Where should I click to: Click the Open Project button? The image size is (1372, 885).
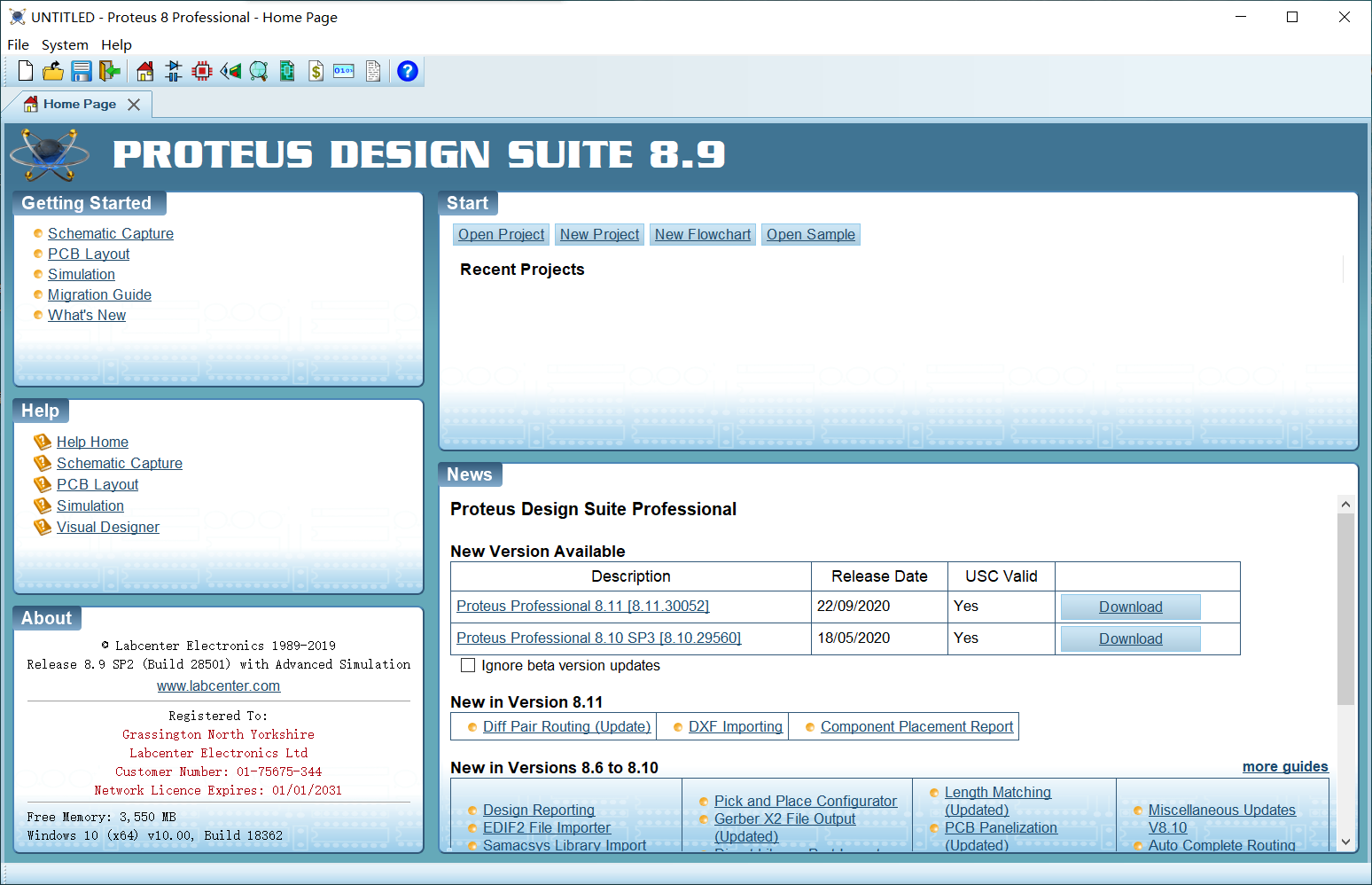501,234
